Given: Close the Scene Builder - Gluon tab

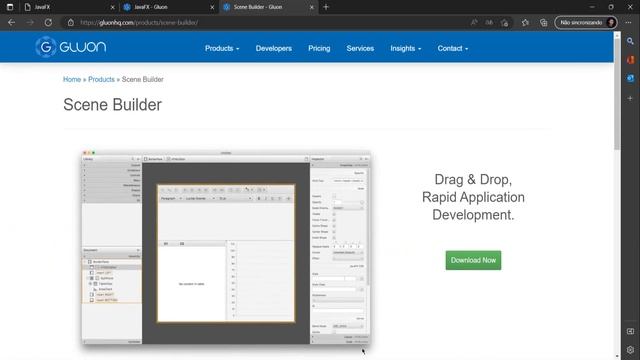Looking at the screenshot, I should [312, 7].
